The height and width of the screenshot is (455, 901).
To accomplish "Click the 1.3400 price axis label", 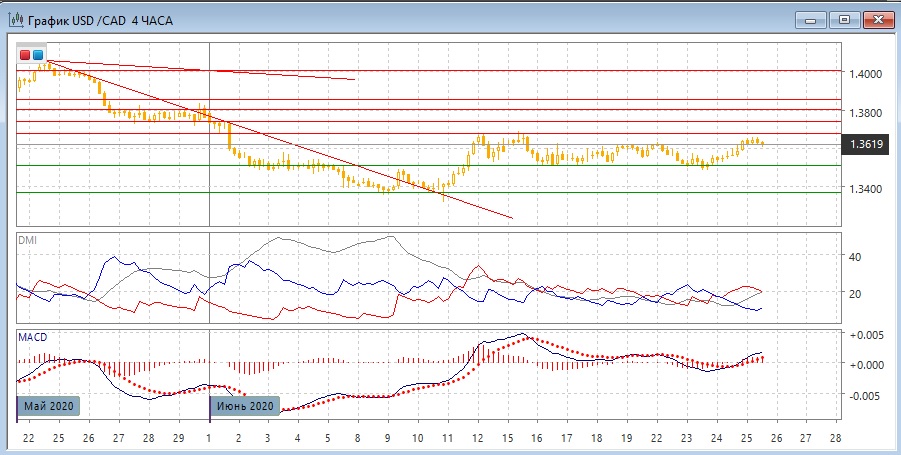I will pyautogui.click(x=866, y=189).
